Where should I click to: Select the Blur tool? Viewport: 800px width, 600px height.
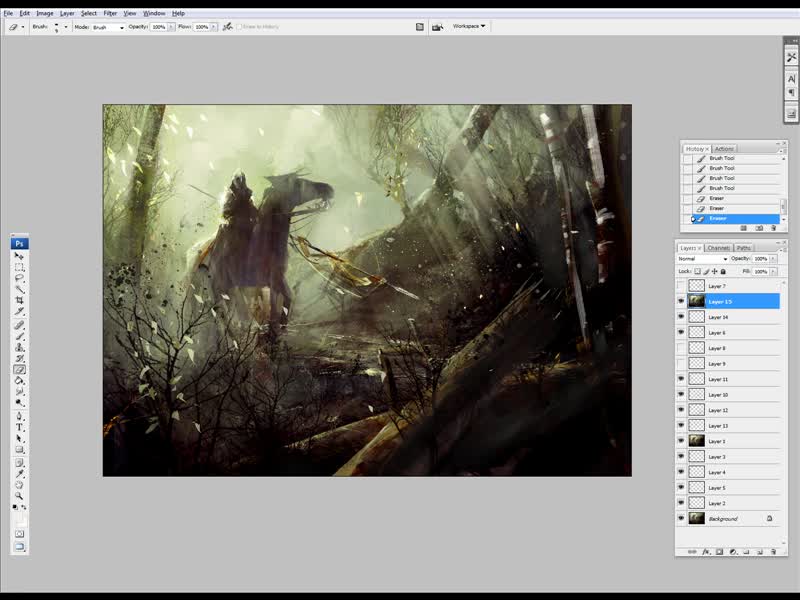coord(19,392)
